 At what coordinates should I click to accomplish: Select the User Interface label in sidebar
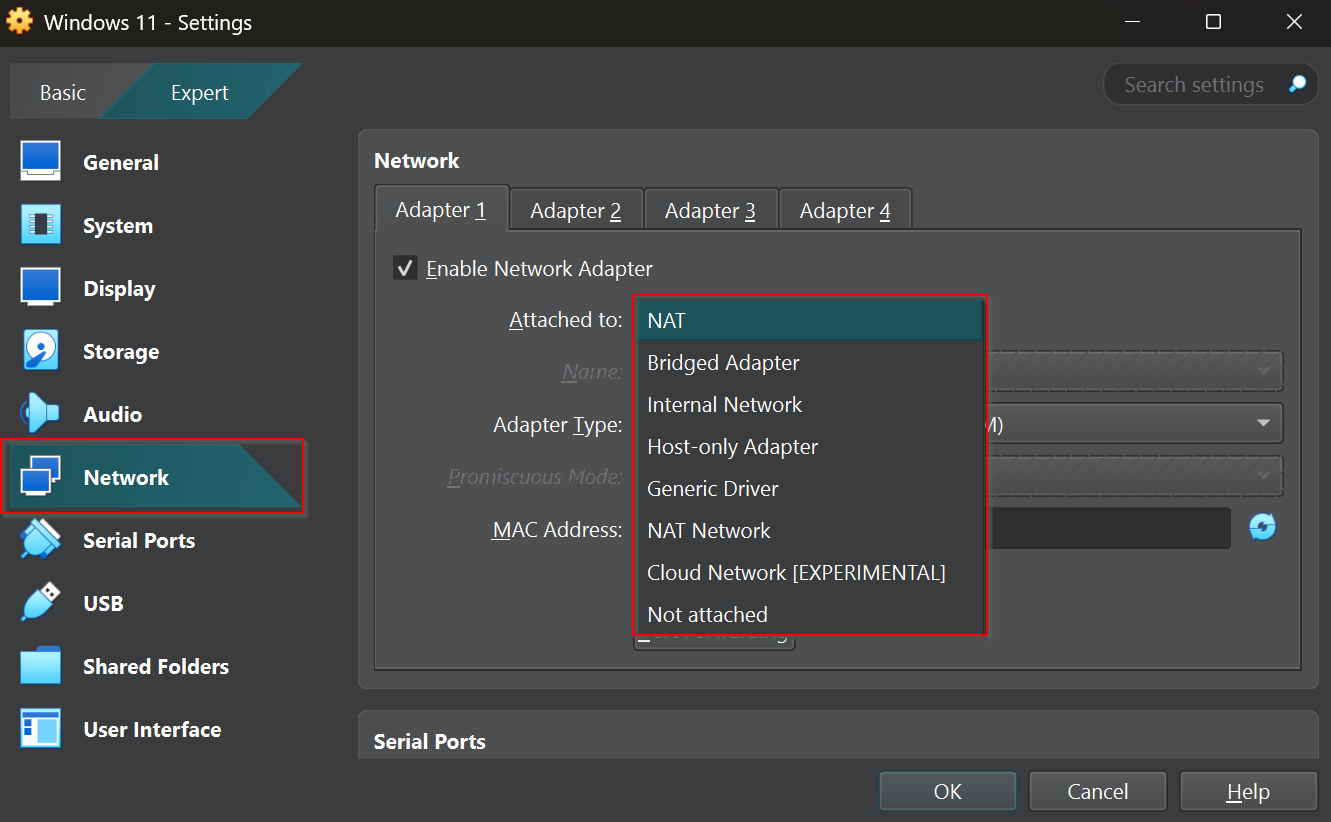point(152,729)
